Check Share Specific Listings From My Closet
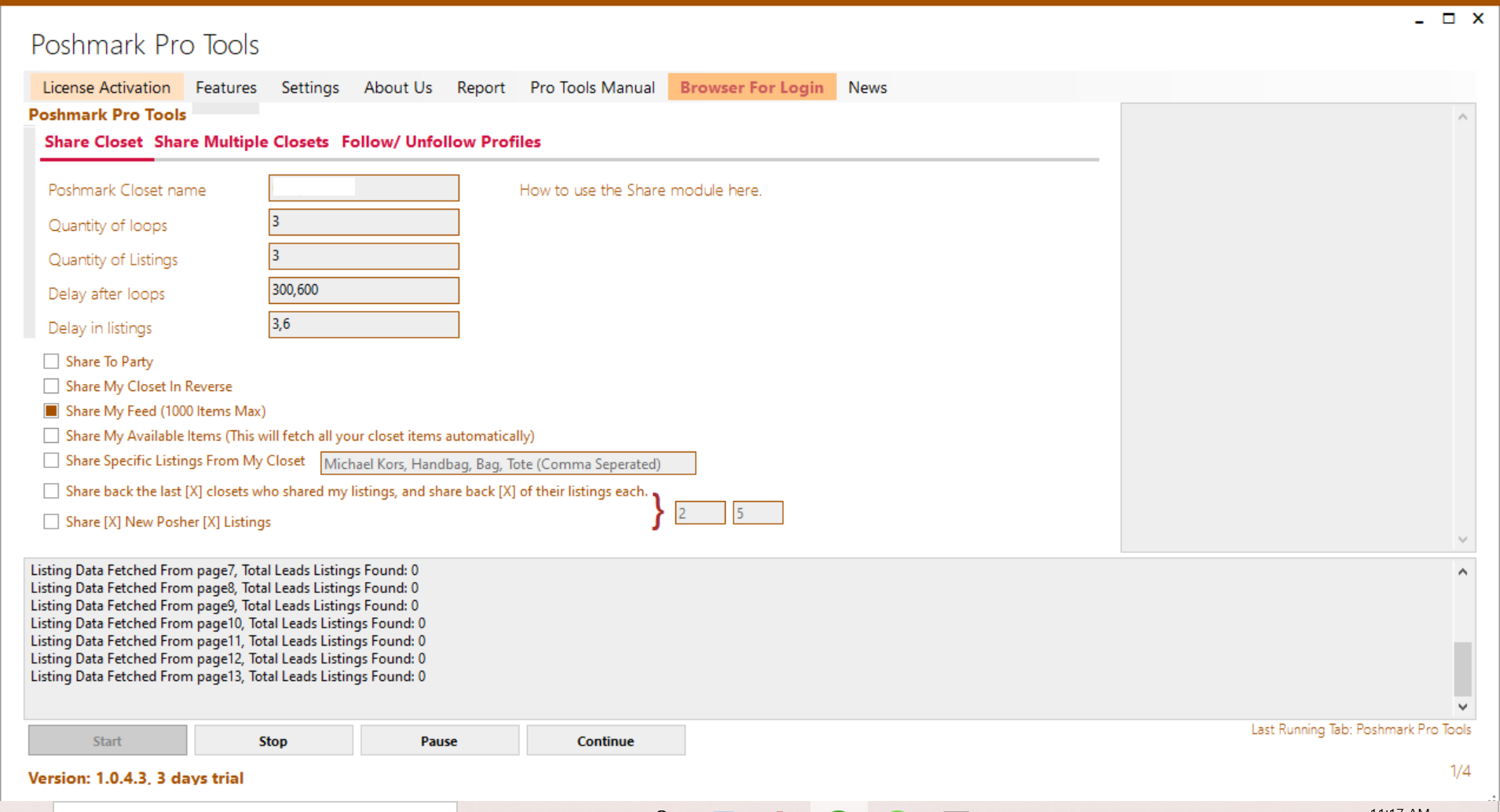Image resolution: width=1500 pixels, height=812 pixels. point(51,460)
